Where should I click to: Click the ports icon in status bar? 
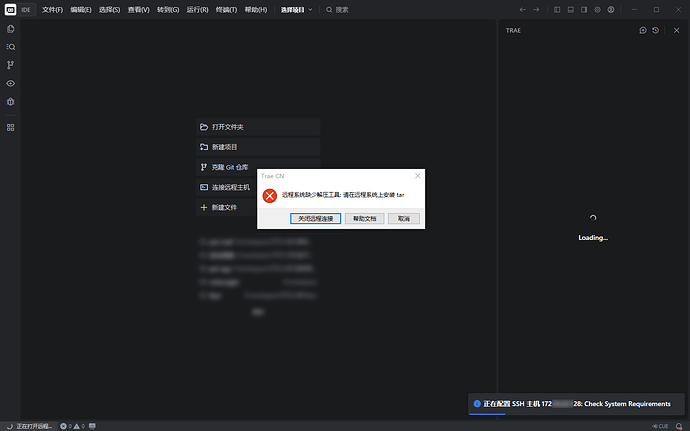click(92, 426)
